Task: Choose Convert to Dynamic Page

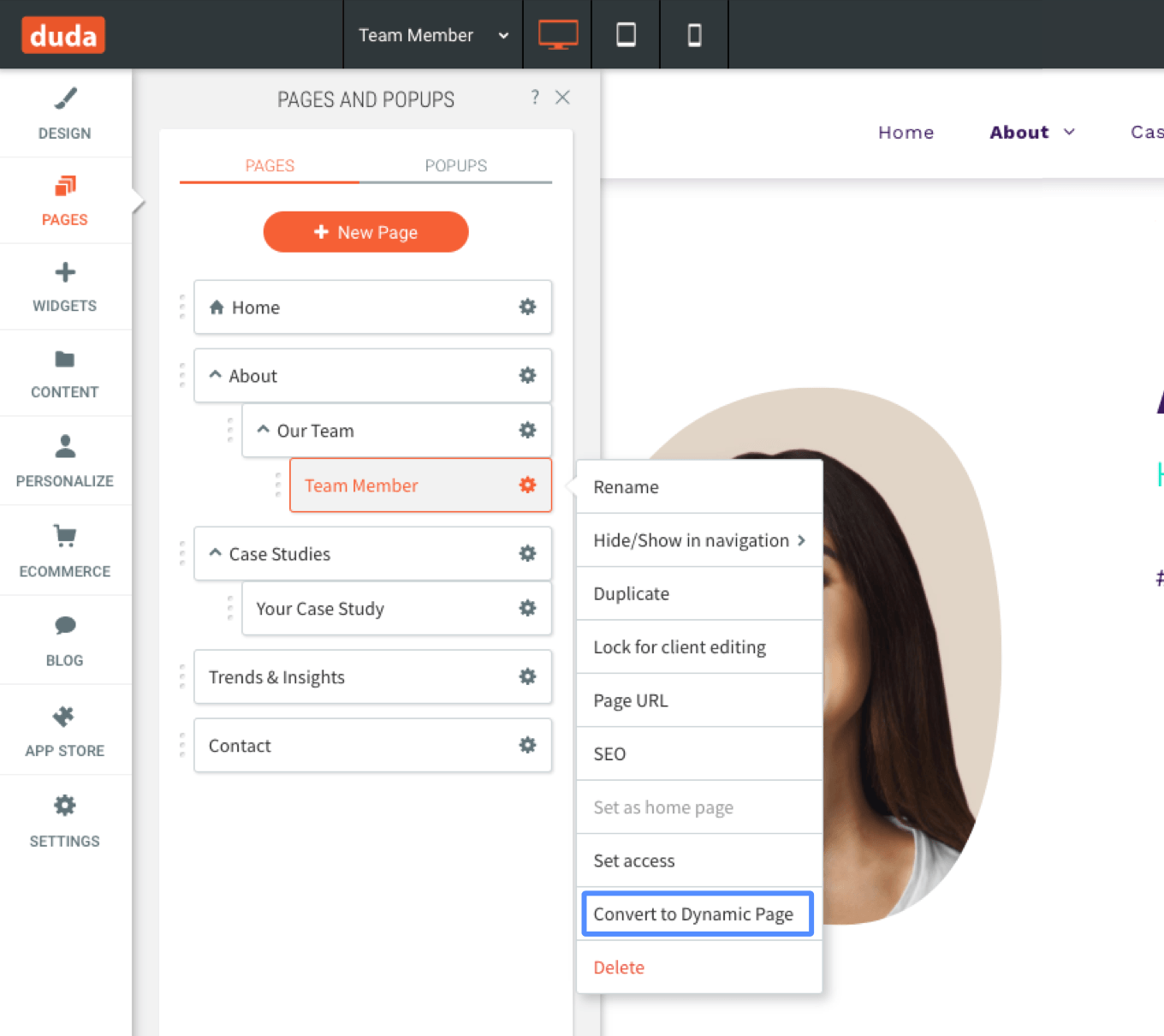Action: [x=698, y=914]
